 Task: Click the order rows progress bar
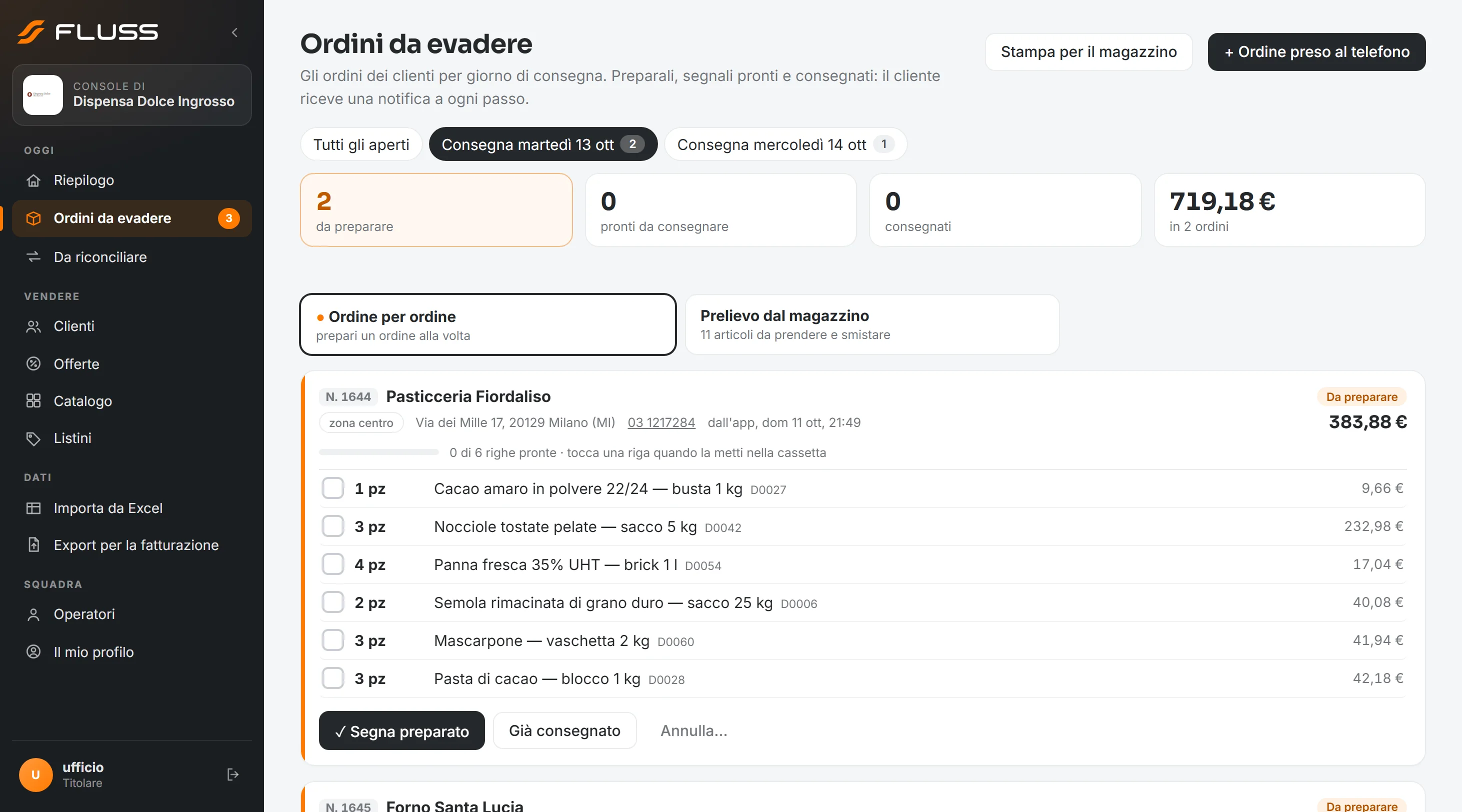tap(378, 452)
